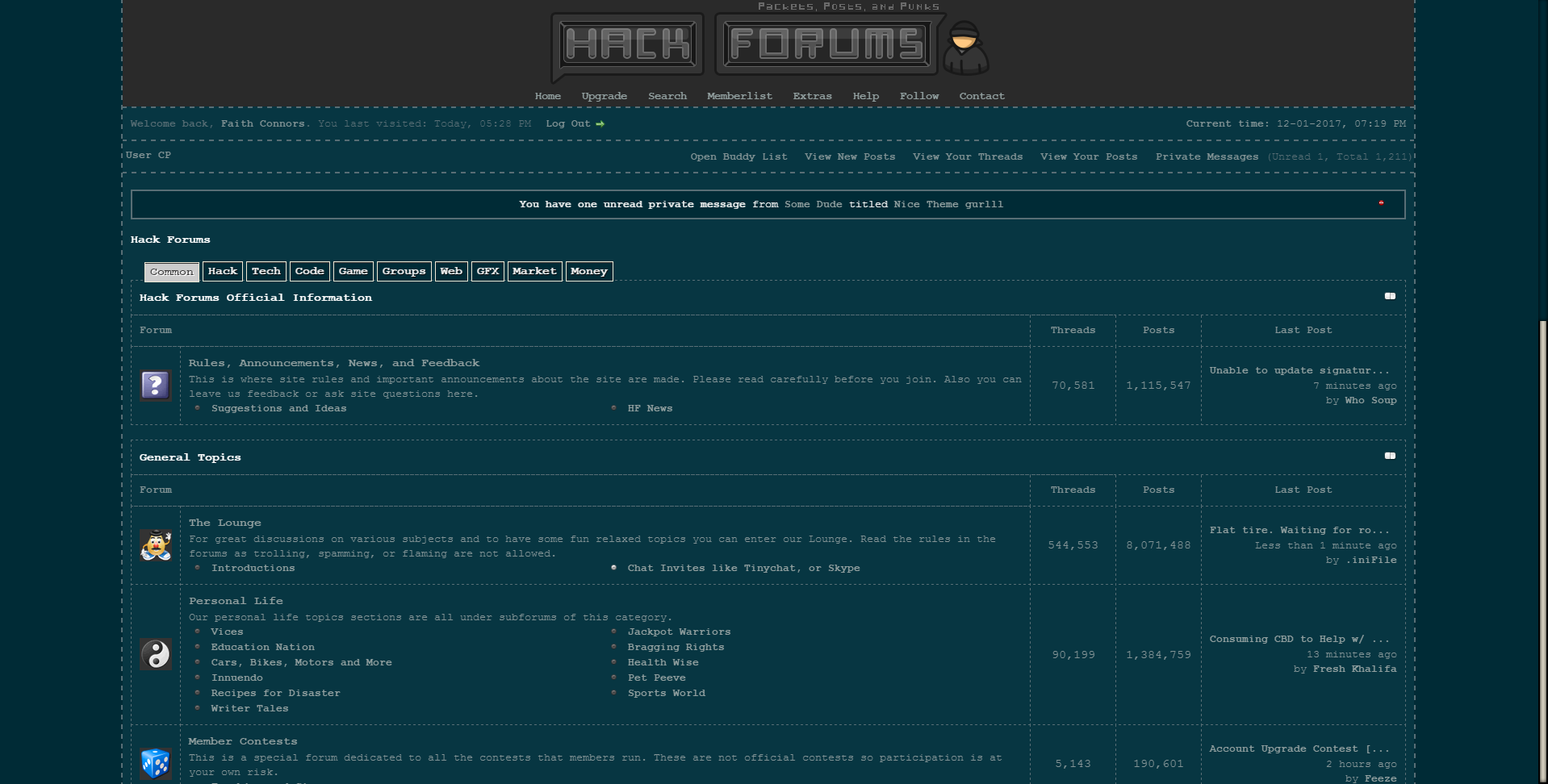The image size is (1548, 784).
Task: Click The Lounge forum clown icon
Action: (x=156, y=545)
